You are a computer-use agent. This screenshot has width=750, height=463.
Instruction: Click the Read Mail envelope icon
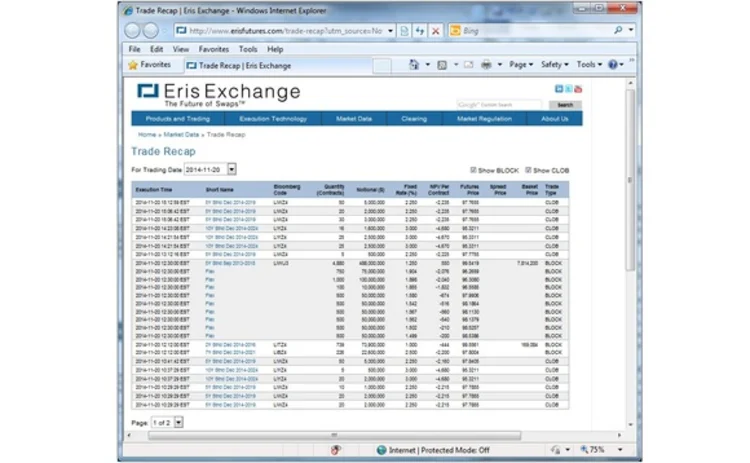[x=468, y=65]
